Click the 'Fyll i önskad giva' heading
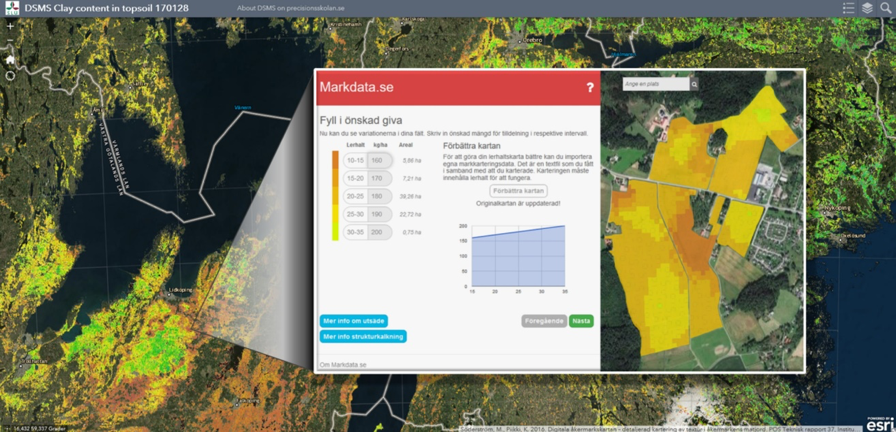The image size is (896, 432). tap(361, 121)
